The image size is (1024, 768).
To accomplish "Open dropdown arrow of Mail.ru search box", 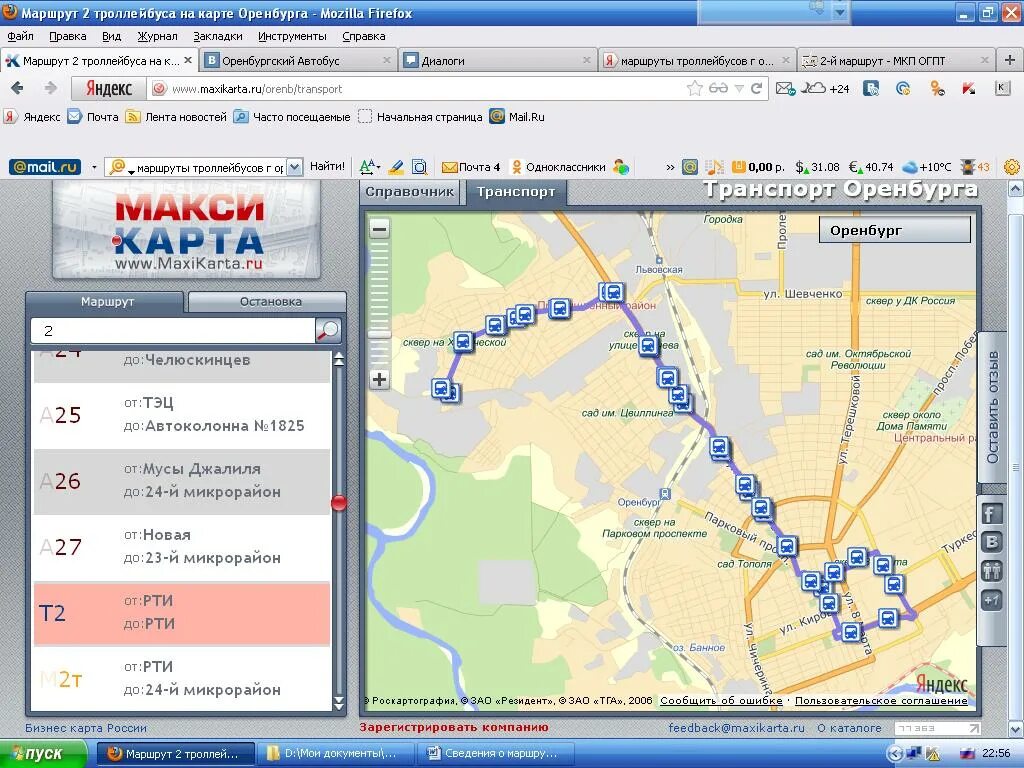I will (295, 167).
